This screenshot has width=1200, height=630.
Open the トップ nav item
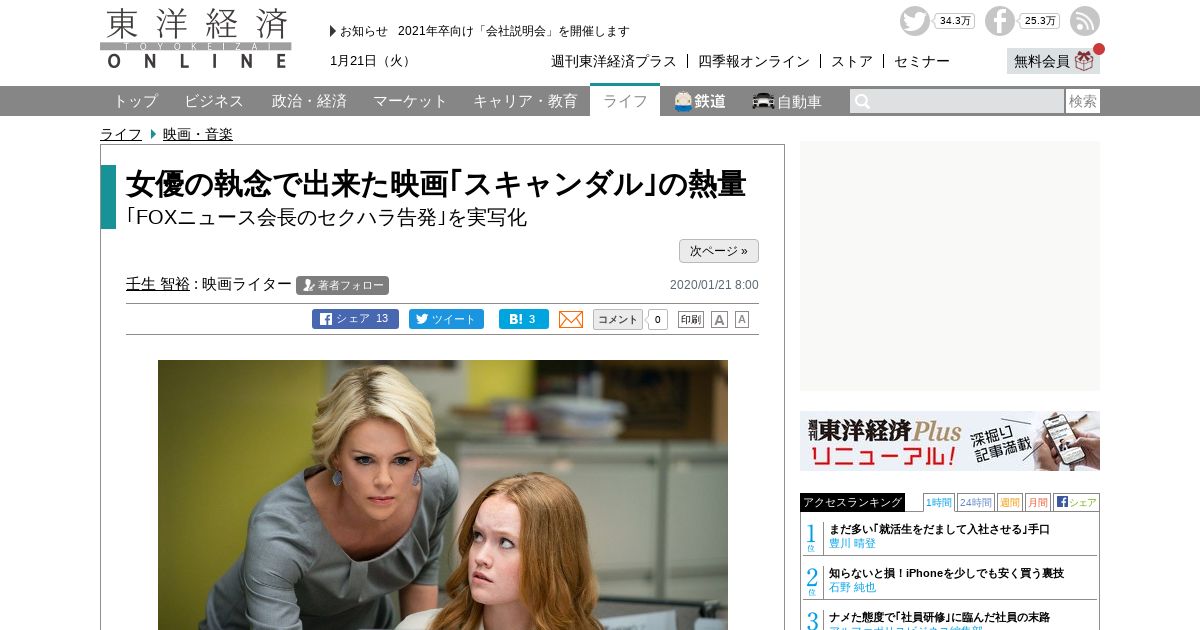(x=135, y=101)
